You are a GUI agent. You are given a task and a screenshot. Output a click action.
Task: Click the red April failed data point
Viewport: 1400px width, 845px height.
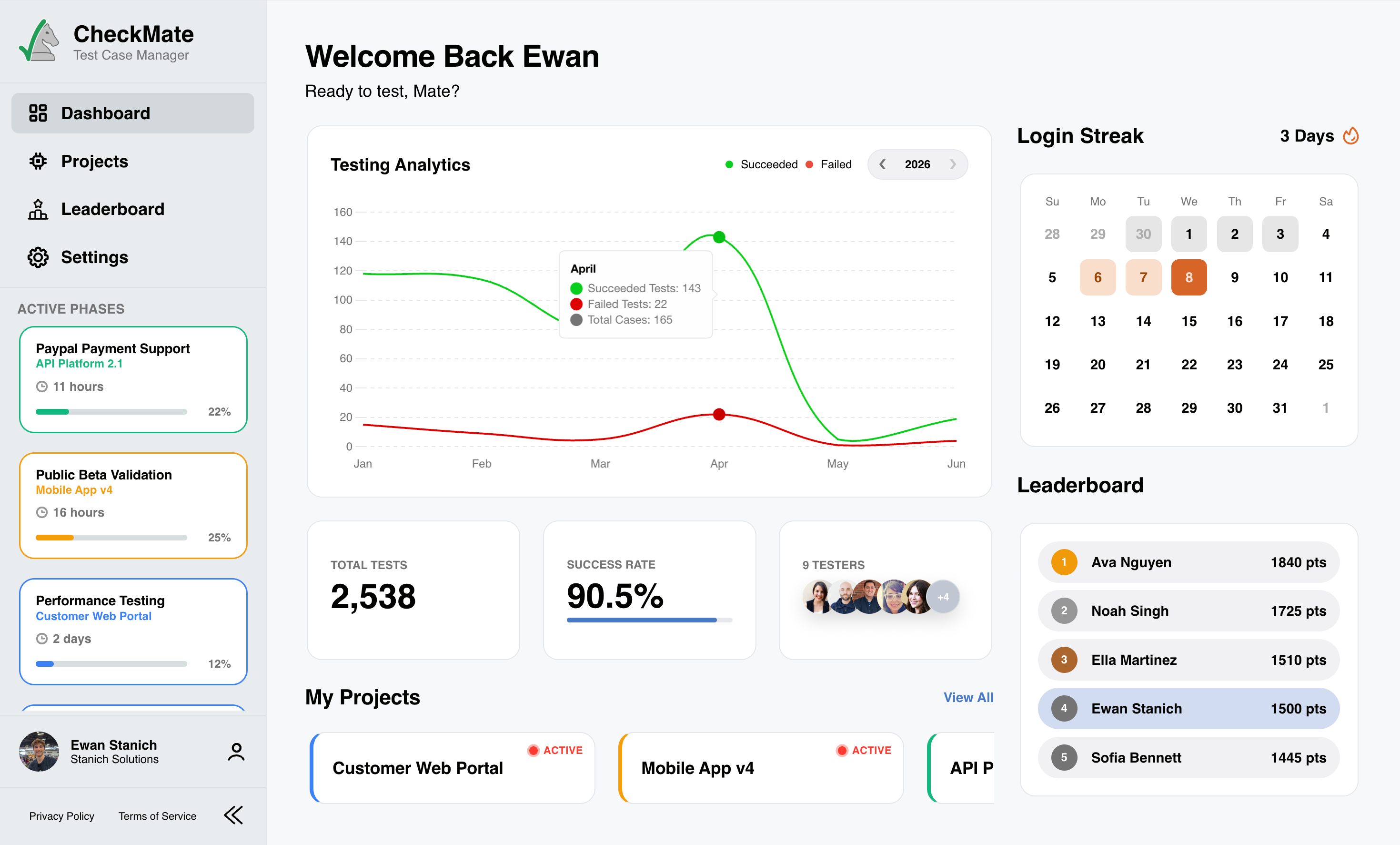[x=719, y=415]
